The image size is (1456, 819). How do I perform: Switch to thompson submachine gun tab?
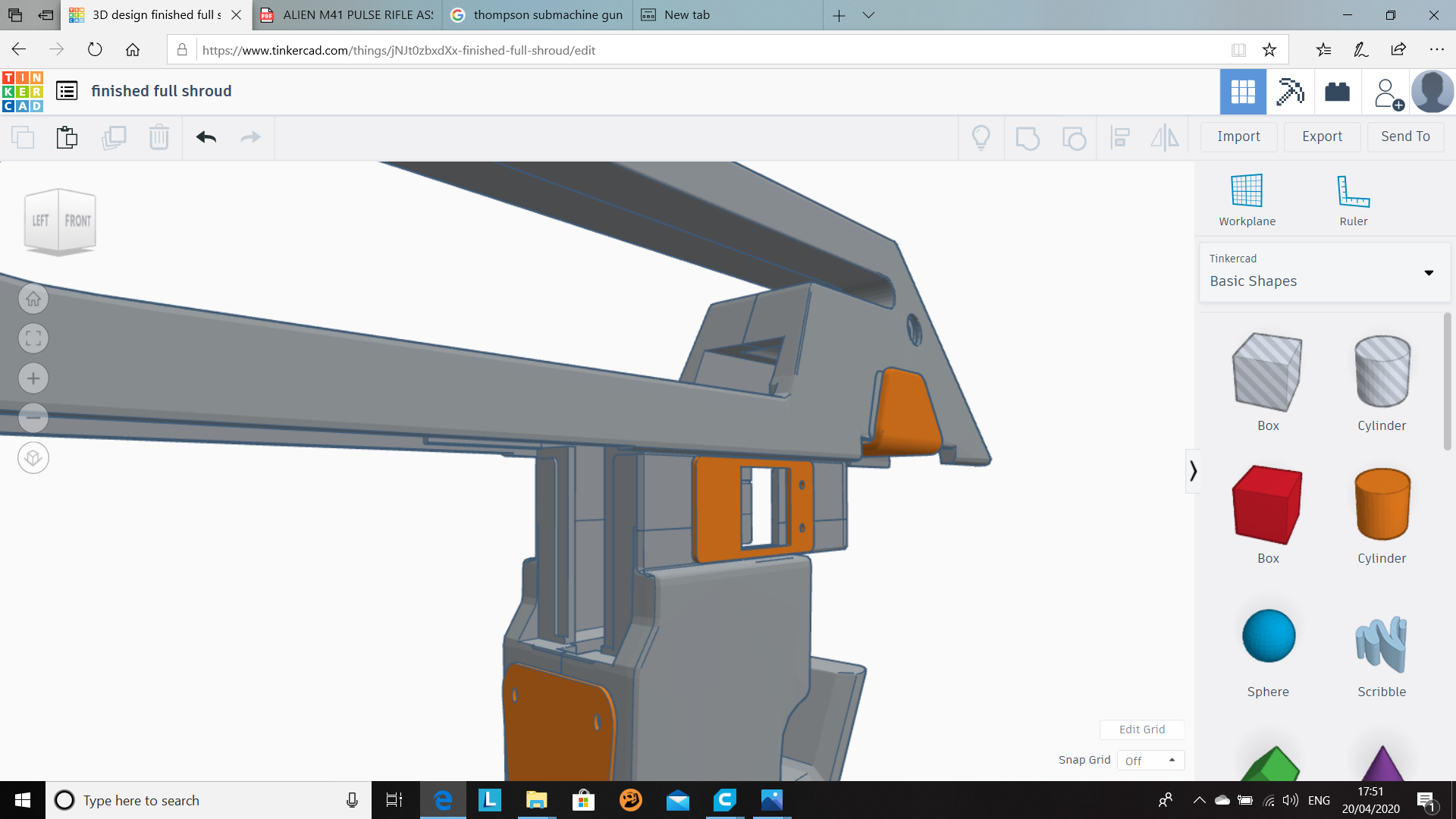538,15
